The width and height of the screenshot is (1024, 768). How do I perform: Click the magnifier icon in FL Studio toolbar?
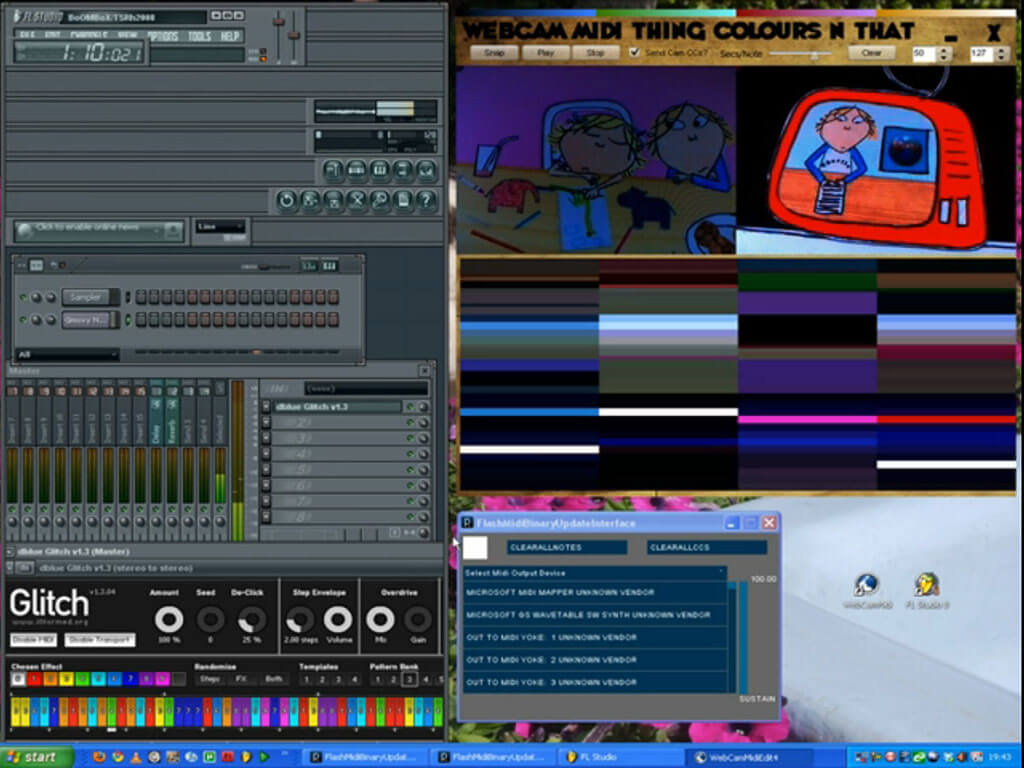point(380,200)
